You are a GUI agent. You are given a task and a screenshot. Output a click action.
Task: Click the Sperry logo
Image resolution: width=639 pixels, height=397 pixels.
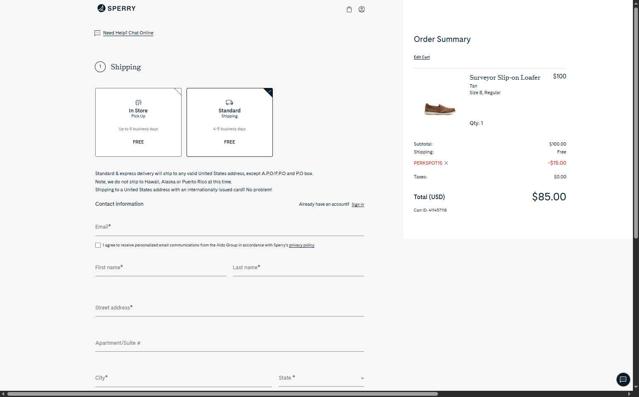(x=117, y=8)
